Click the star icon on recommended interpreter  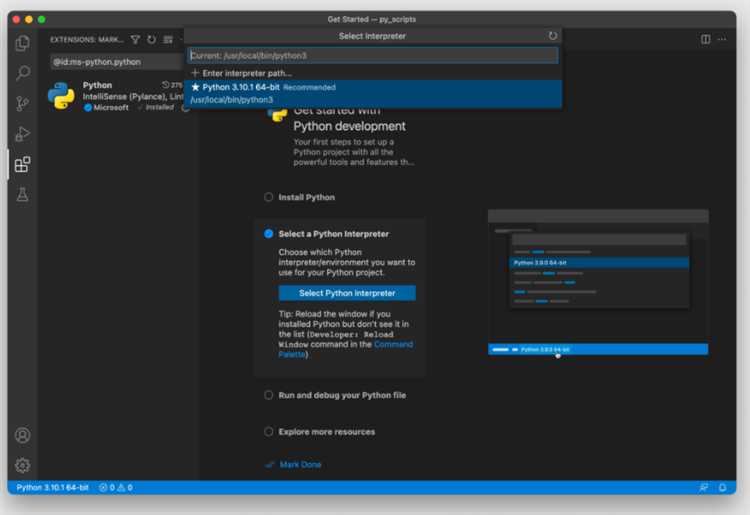195,87
